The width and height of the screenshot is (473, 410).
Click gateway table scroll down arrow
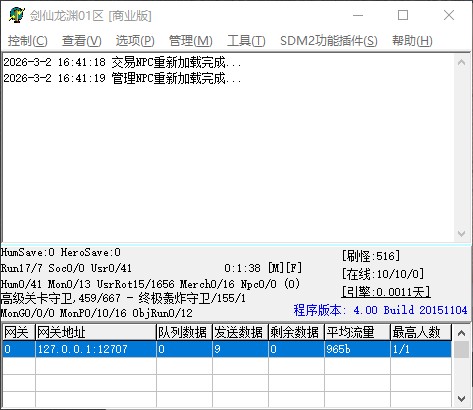point(462,398)
